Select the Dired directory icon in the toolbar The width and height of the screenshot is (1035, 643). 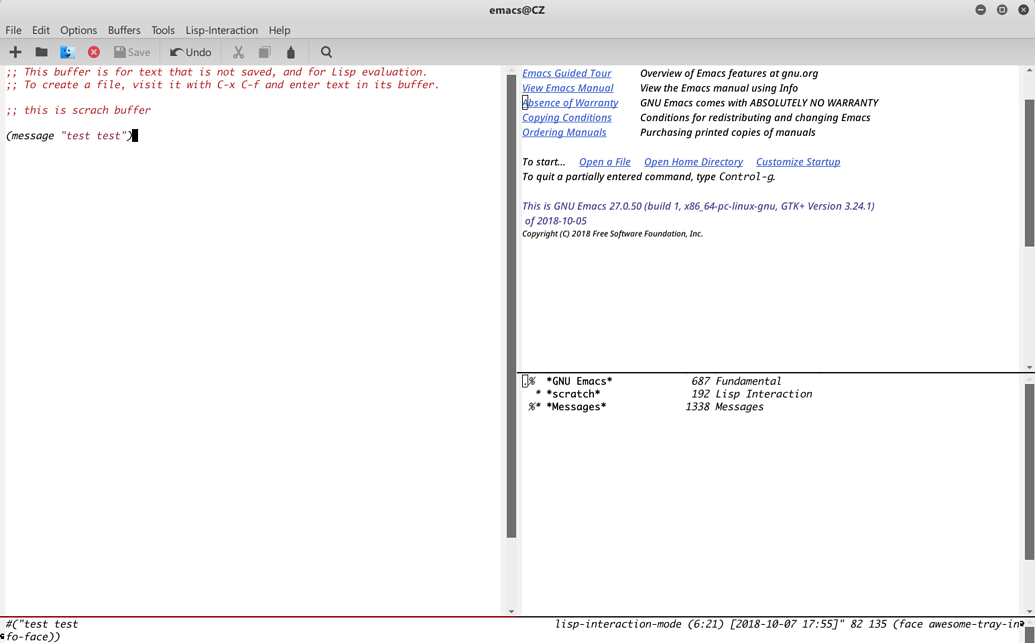(66, 51)
